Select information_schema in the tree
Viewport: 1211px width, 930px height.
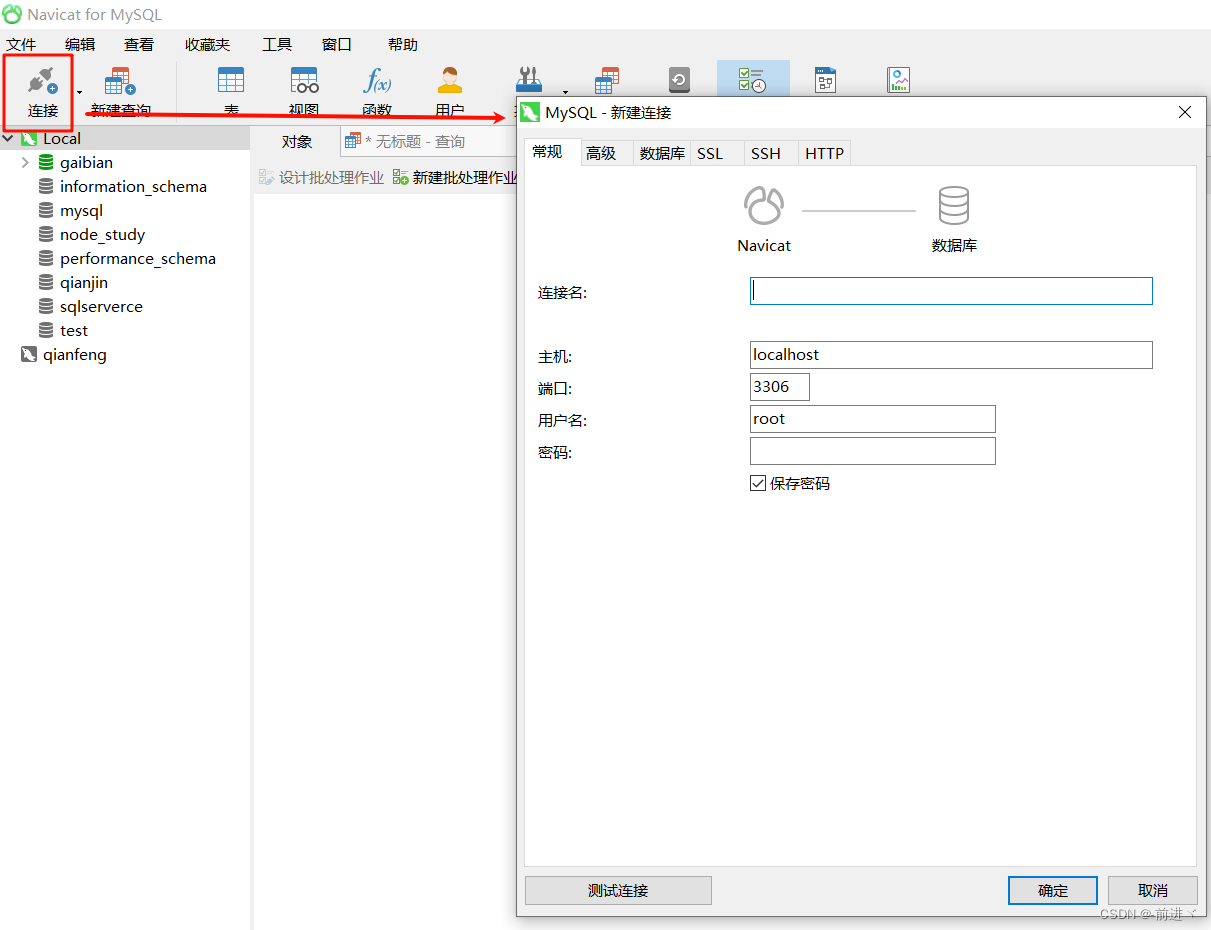(133, 186)
